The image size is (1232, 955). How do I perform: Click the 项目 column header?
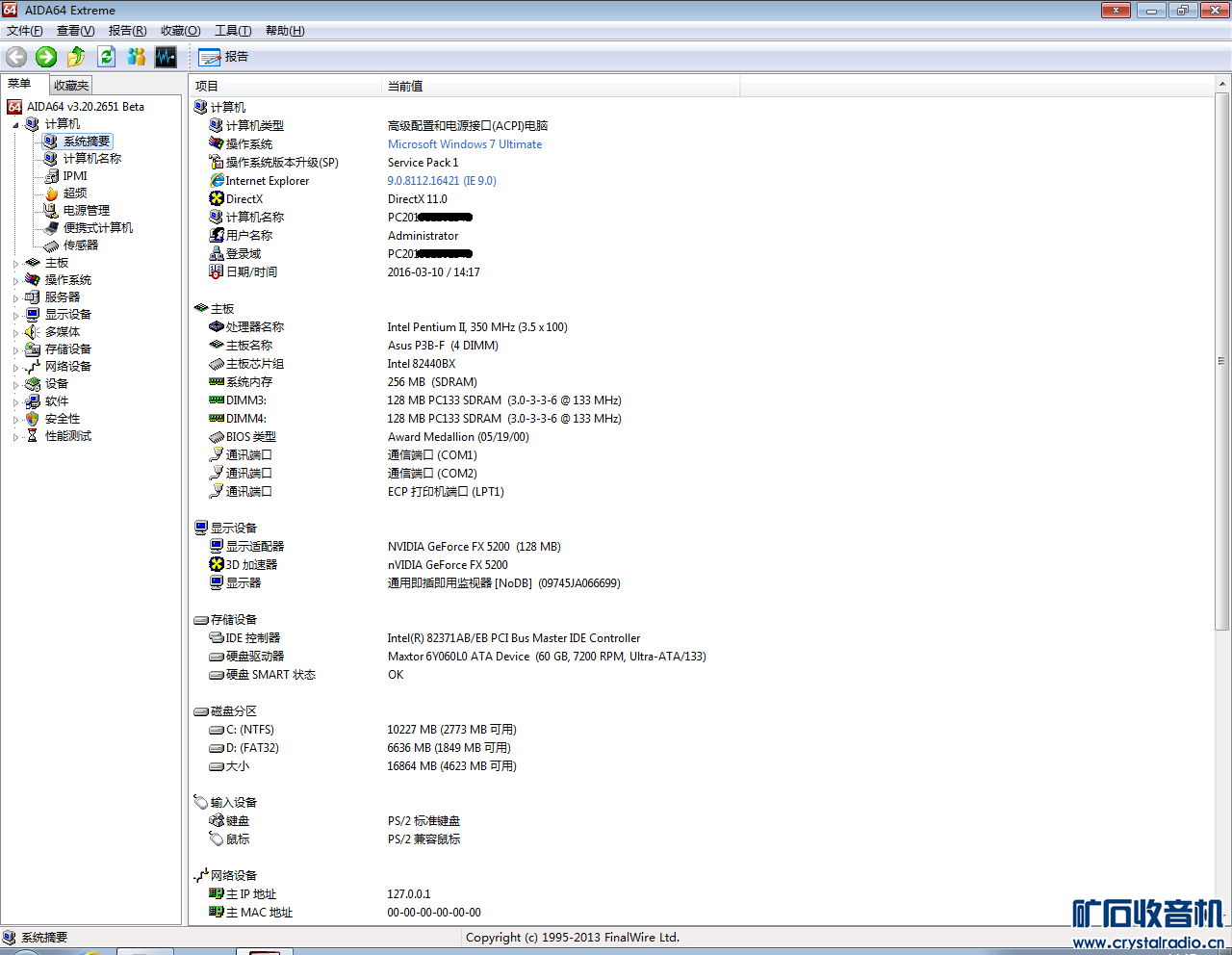pyautogui.click(x=286, y=87)
